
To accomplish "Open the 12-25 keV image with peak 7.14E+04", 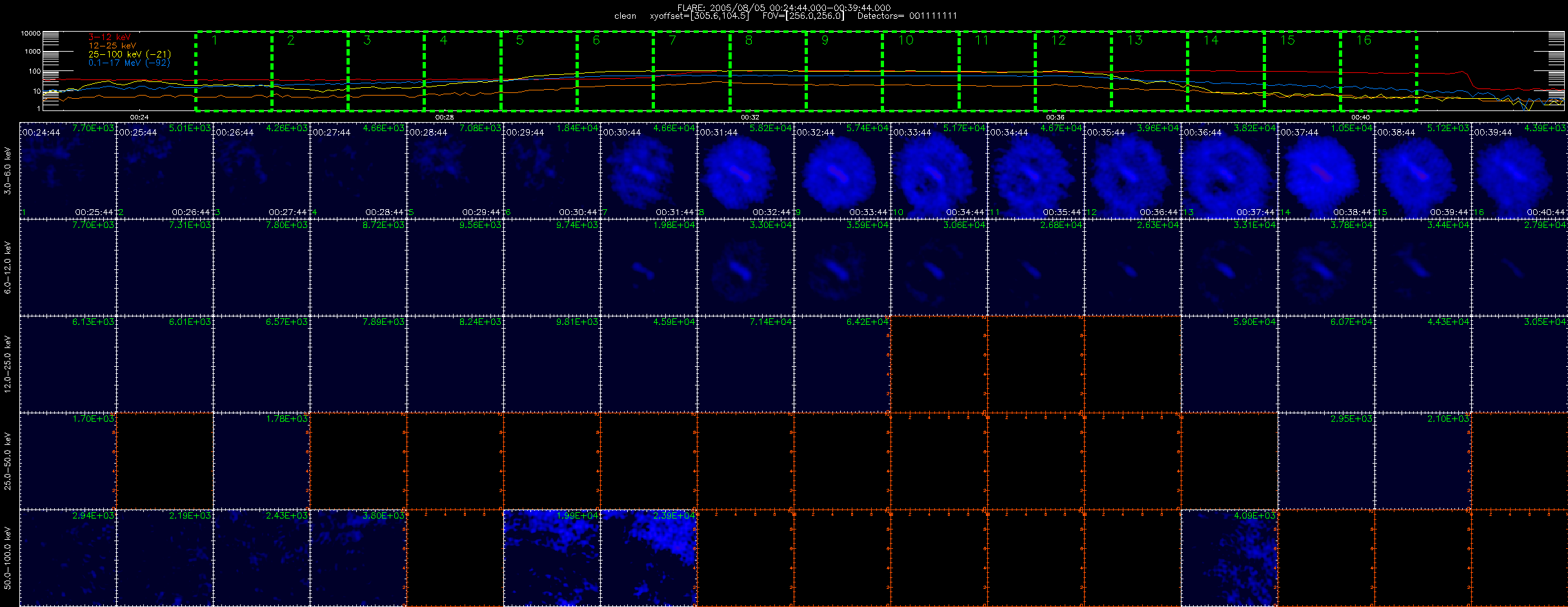I will tap(745, 364).
